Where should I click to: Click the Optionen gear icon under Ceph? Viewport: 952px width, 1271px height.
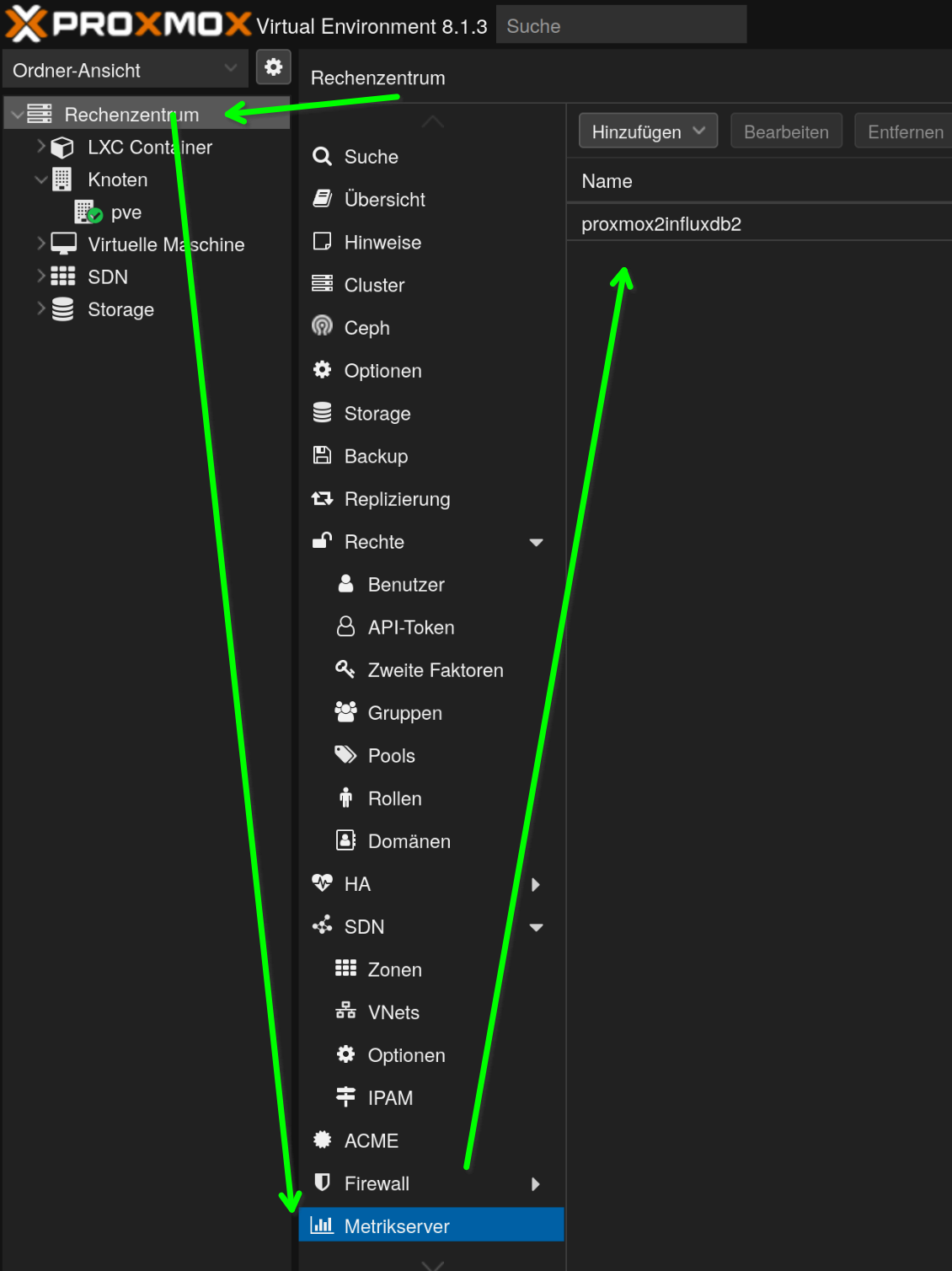click(x=322, y=370)
